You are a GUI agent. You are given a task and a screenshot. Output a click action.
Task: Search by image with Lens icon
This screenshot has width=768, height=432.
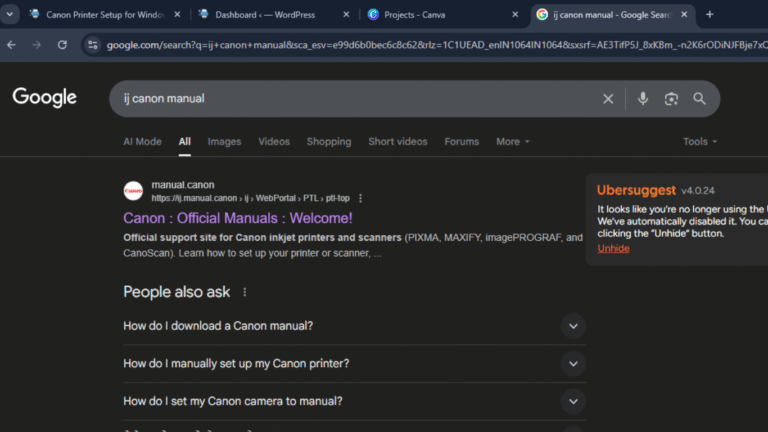(671, 99)
